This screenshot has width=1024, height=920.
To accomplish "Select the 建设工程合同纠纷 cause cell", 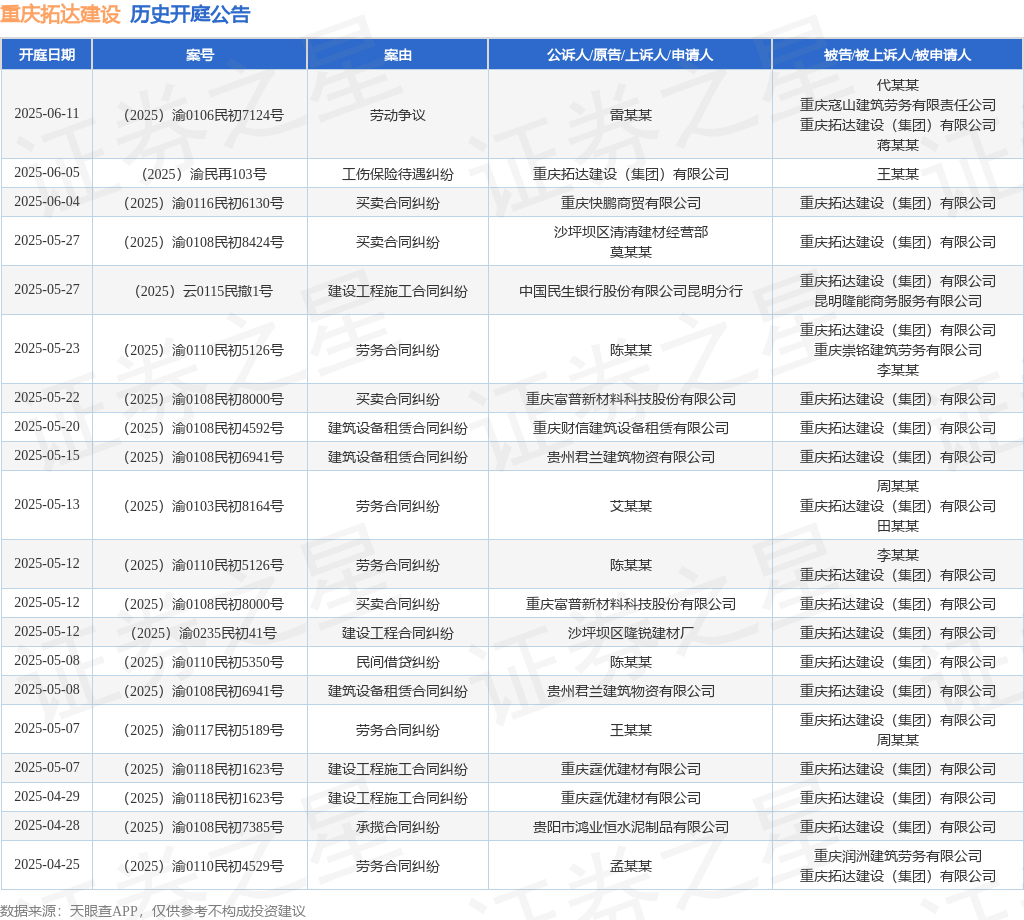I will (398, 633).
